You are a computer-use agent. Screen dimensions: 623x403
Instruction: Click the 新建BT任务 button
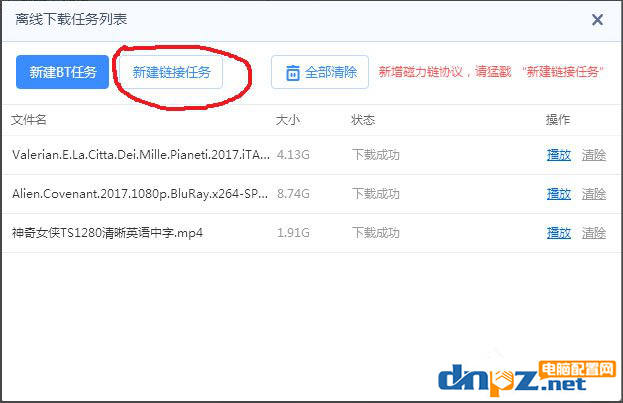[x=62, y=72]
